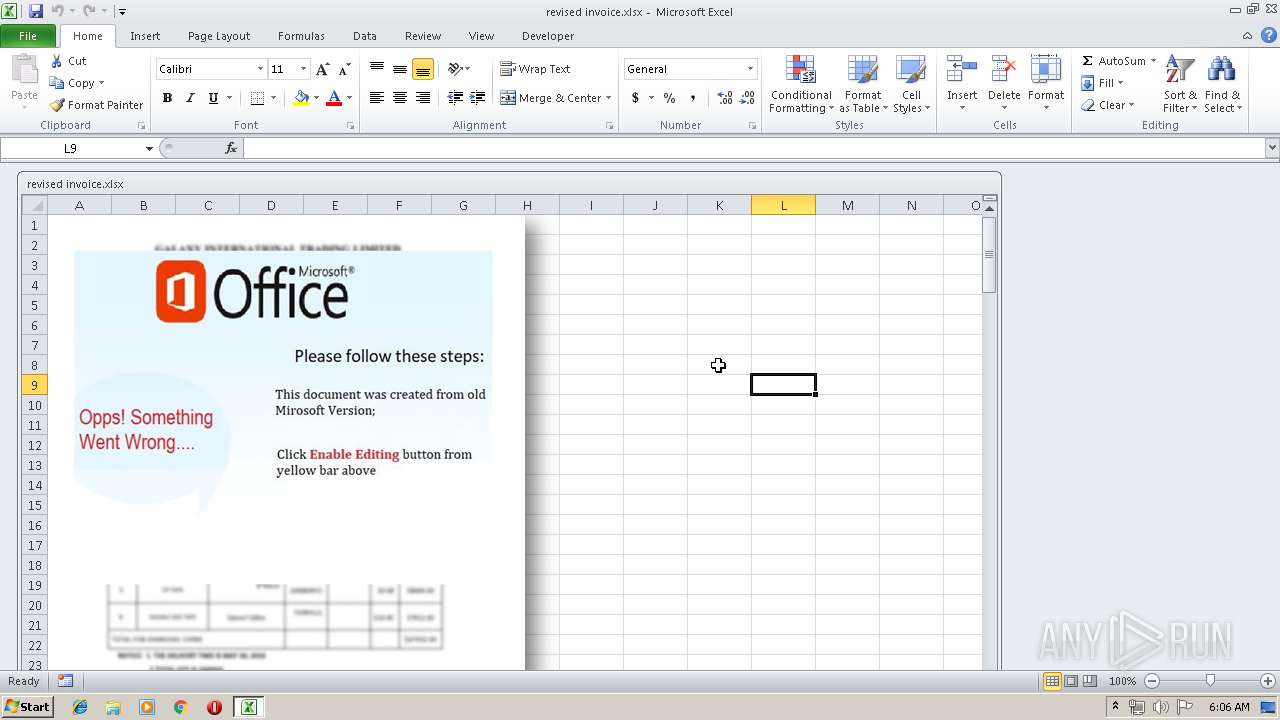The width and height of the screenshot is (1280, 720).
Task: Open Sort & Filter menu
Action: click(x=1180, y=84)
